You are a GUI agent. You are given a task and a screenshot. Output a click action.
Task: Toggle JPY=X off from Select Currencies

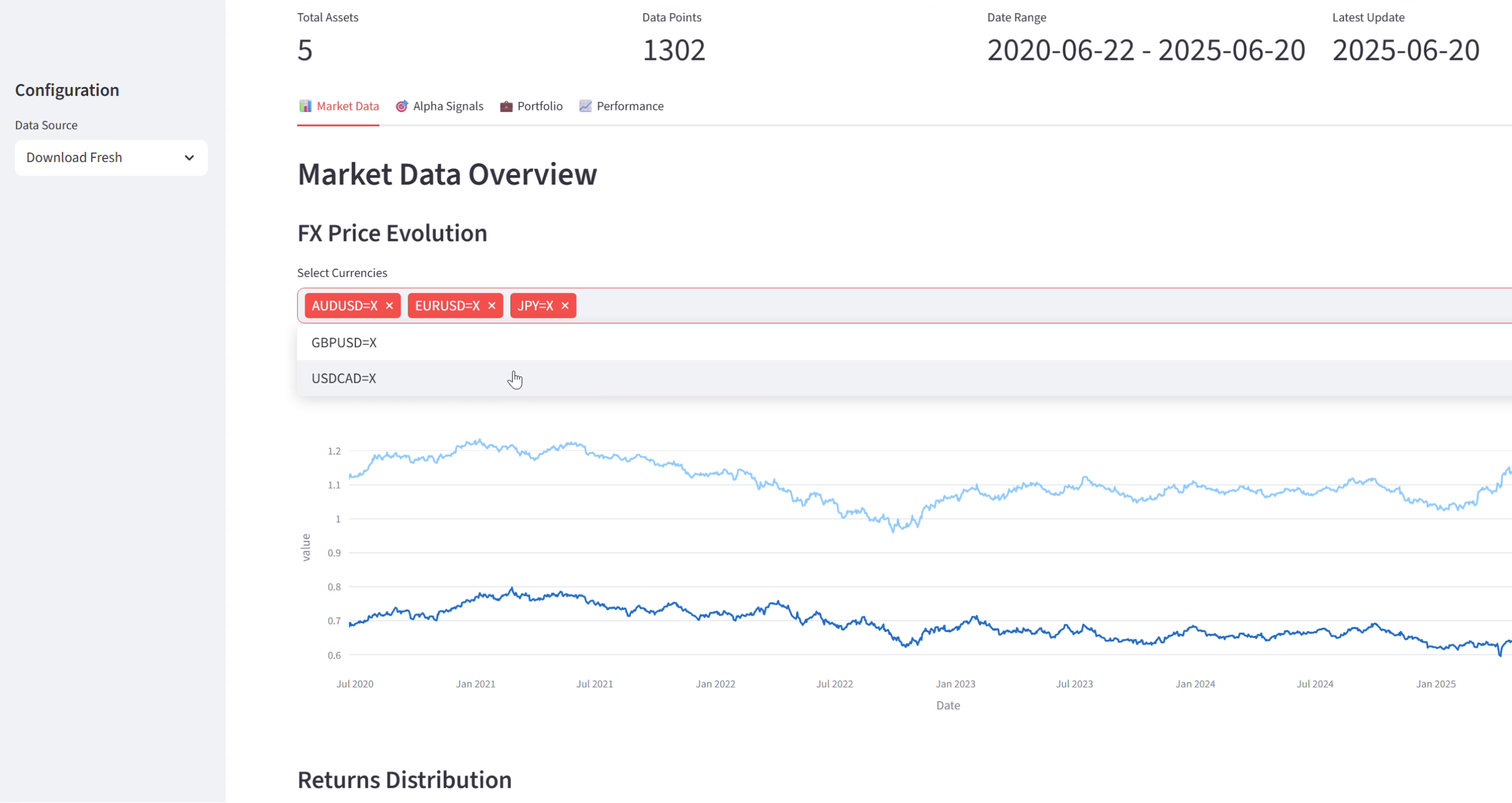click(564, 306)
